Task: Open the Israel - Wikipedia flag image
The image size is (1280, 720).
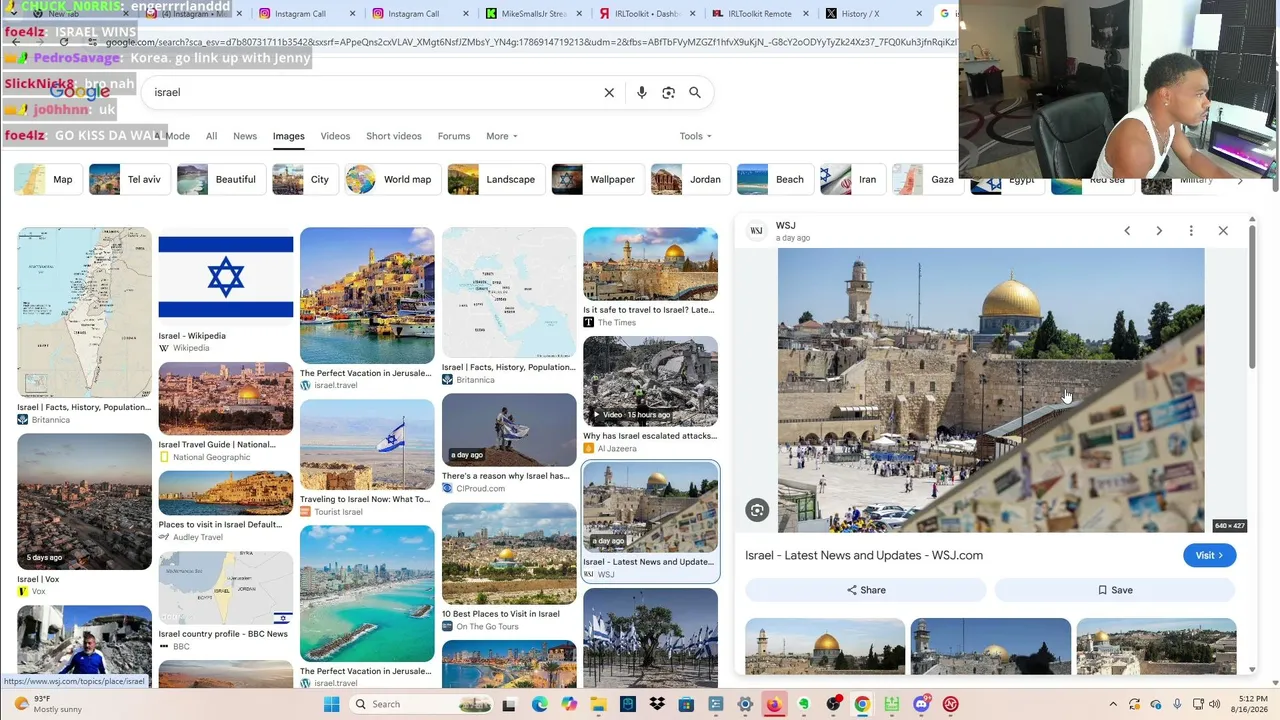Action: coord(226,277)
